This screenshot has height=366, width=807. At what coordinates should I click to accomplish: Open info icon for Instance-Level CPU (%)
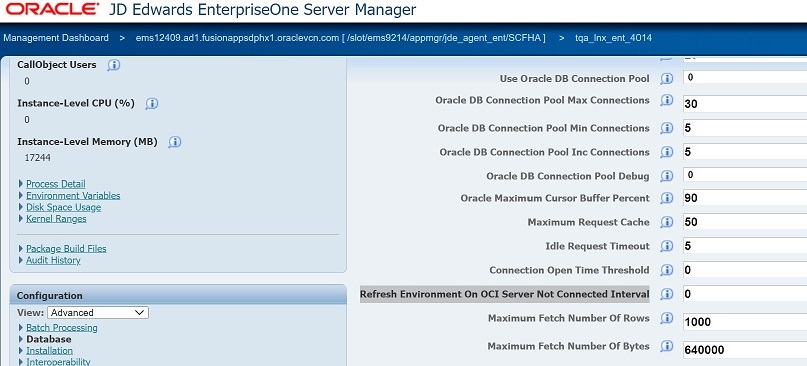pos(151,103)
